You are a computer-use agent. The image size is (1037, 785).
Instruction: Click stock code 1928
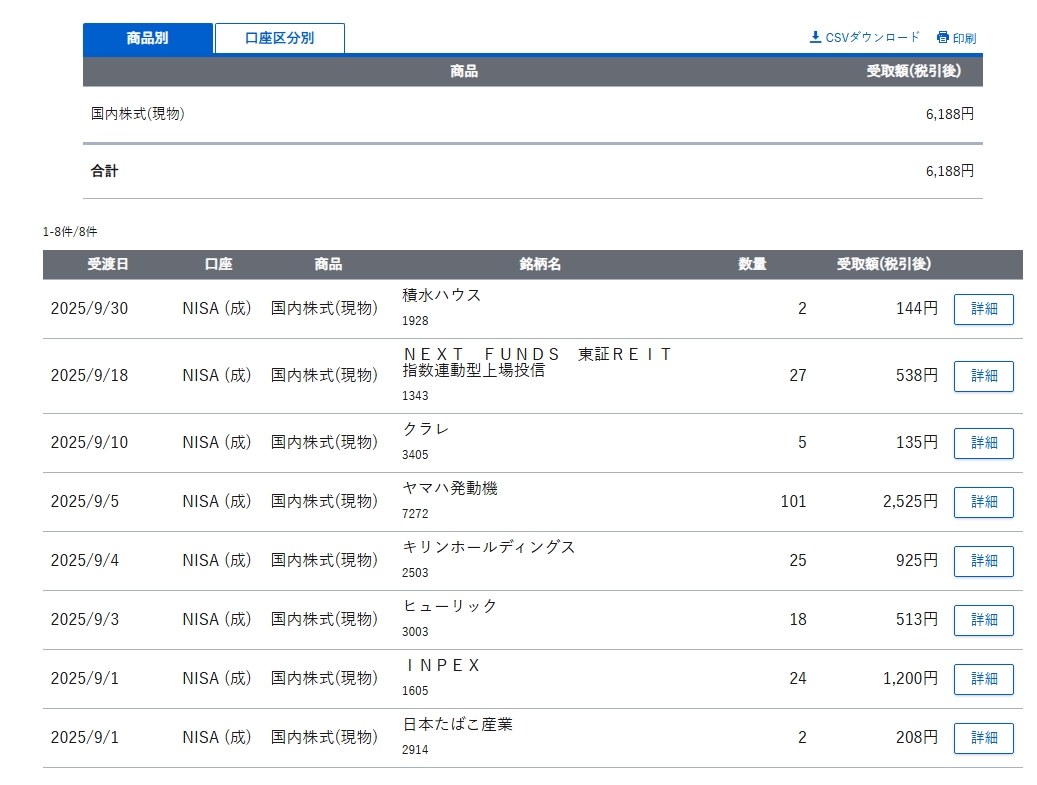pos(415,321)
